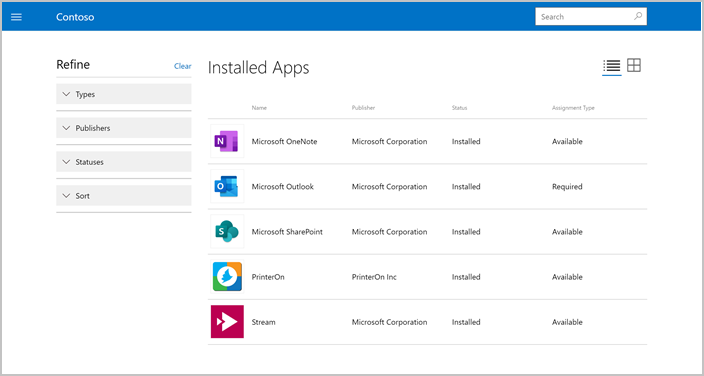Click Installed status for Stream

(466, 322)
